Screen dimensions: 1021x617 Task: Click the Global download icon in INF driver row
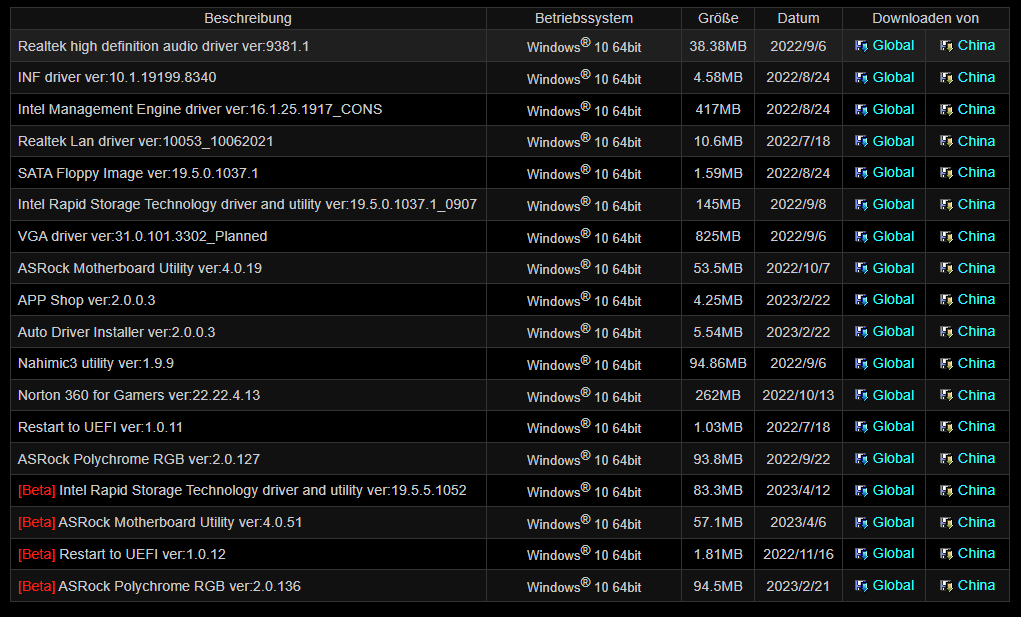coord(861,77)
